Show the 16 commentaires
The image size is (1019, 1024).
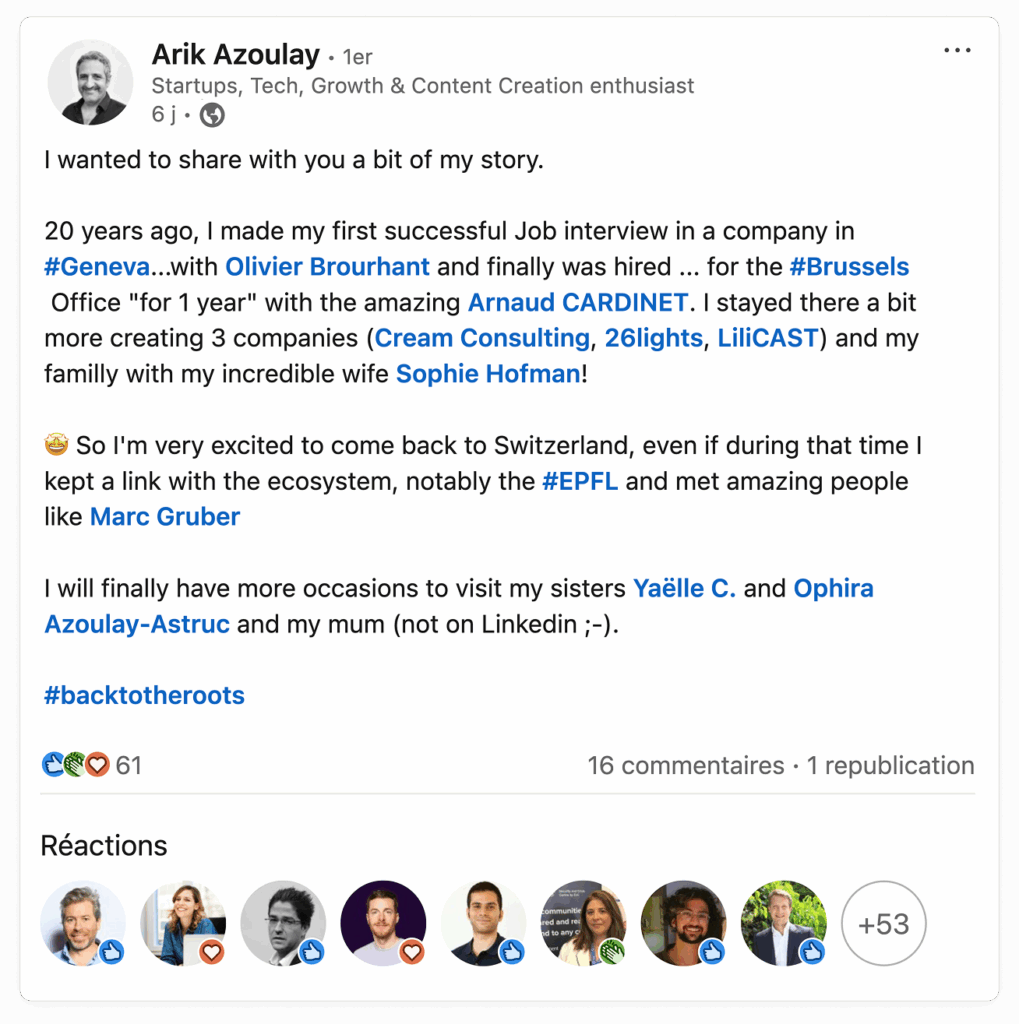[686, 765]
